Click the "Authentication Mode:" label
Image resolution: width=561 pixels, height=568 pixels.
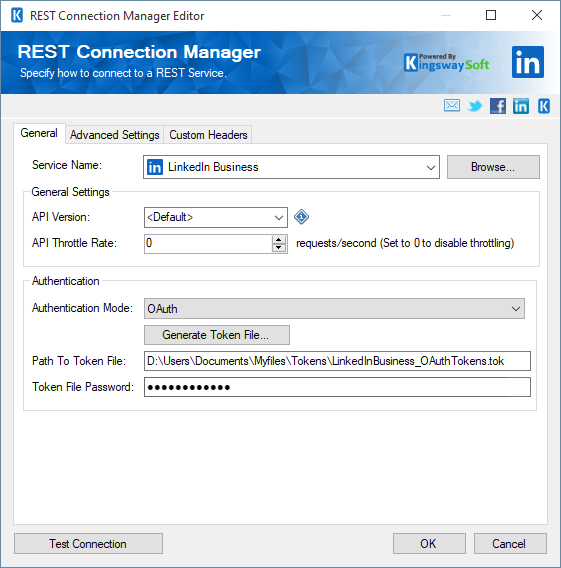(82, 308)
